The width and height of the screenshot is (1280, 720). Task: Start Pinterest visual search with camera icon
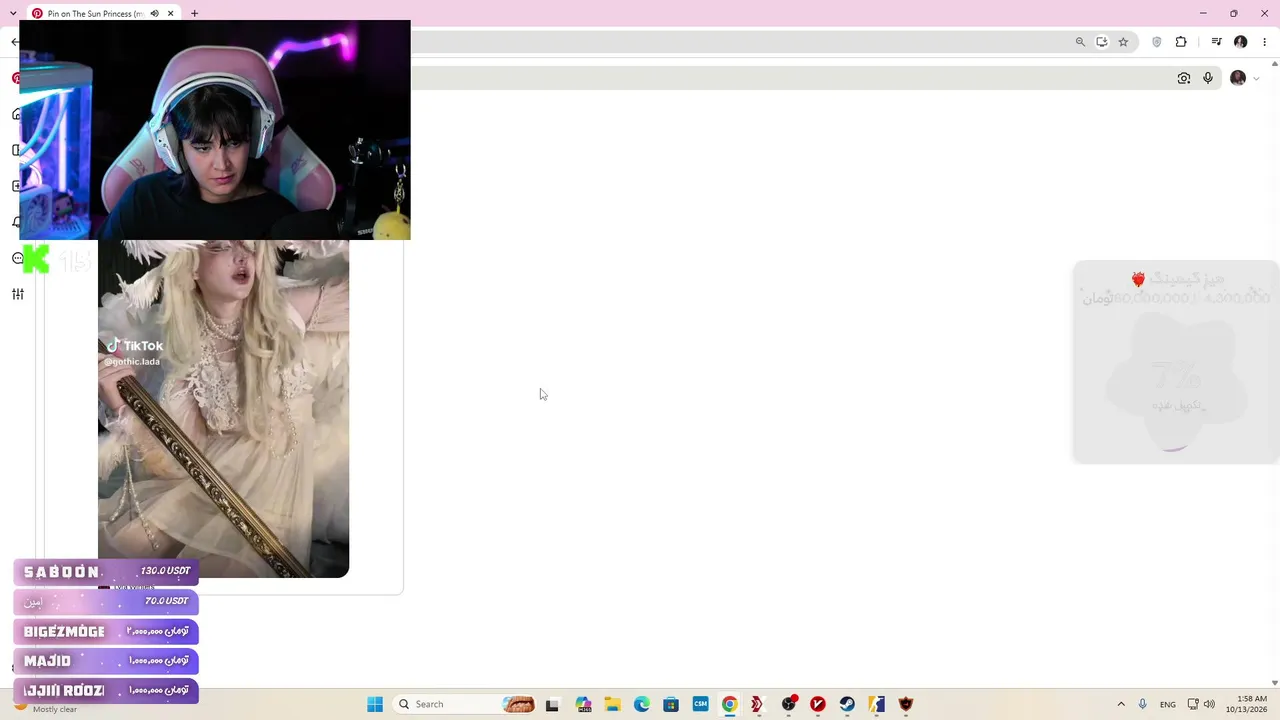point(1184,78)
